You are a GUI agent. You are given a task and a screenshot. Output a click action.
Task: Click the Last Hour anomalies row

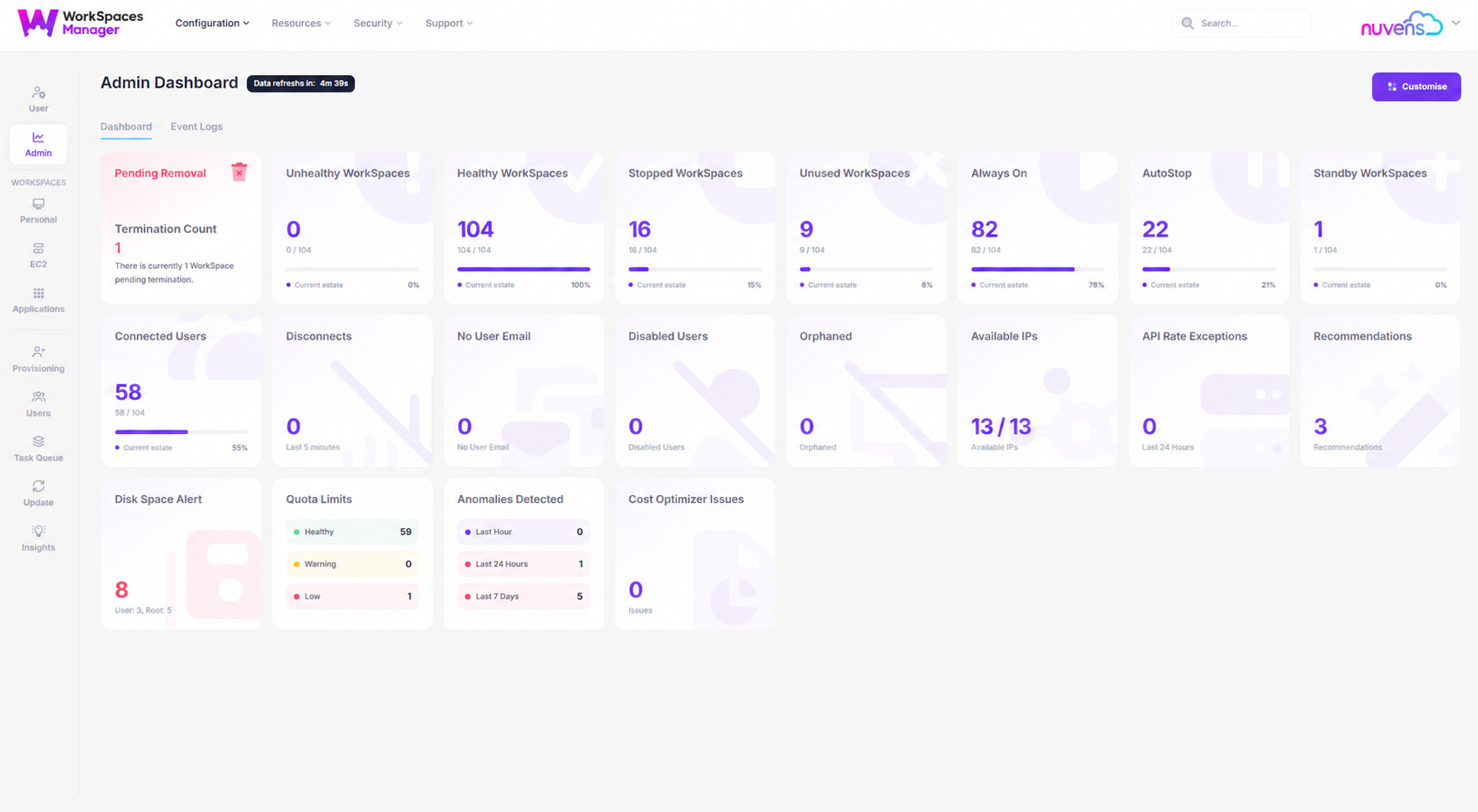523,532
